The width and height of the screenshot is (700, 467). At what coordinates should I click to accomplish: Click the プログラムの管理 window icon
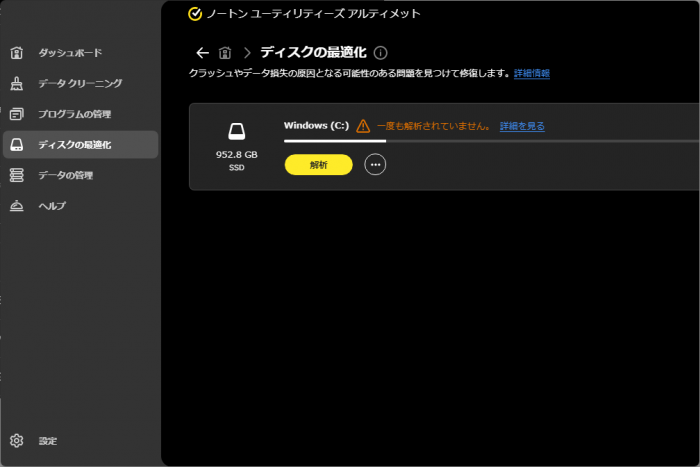(17, 114)
